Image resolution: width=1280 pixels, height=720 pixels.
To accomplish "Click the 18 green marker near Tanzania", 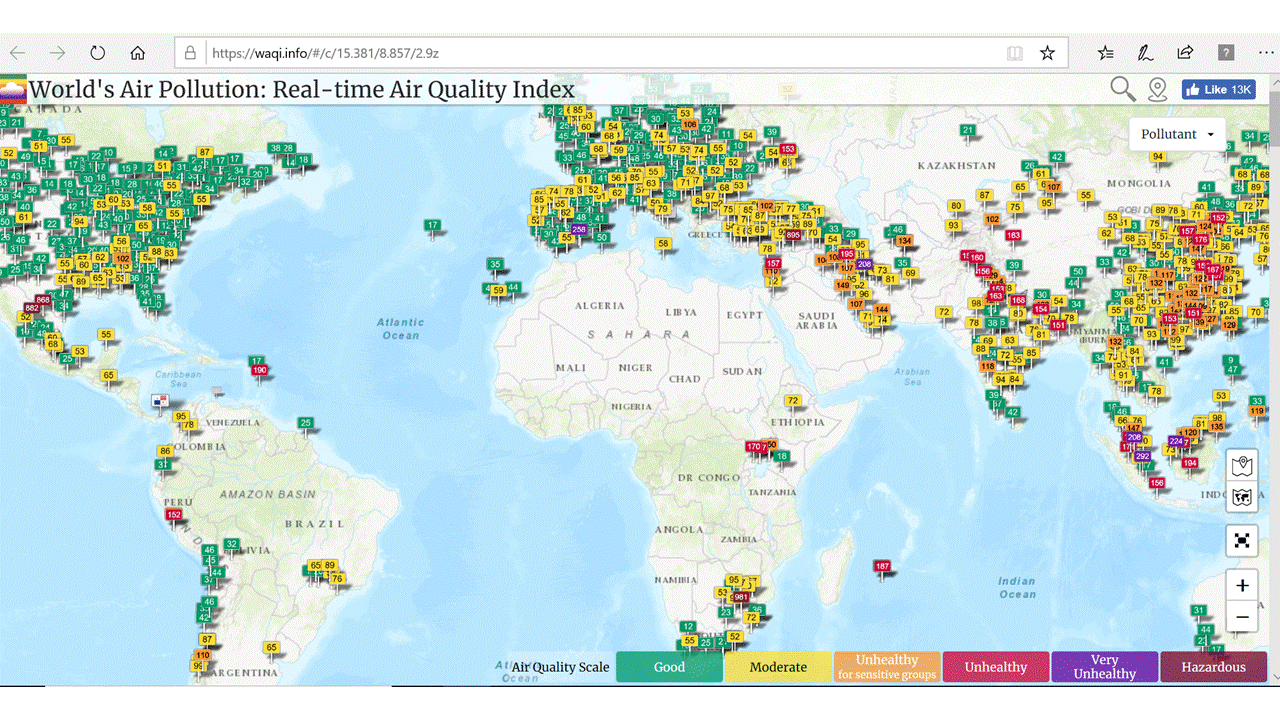I will (782, 456).
